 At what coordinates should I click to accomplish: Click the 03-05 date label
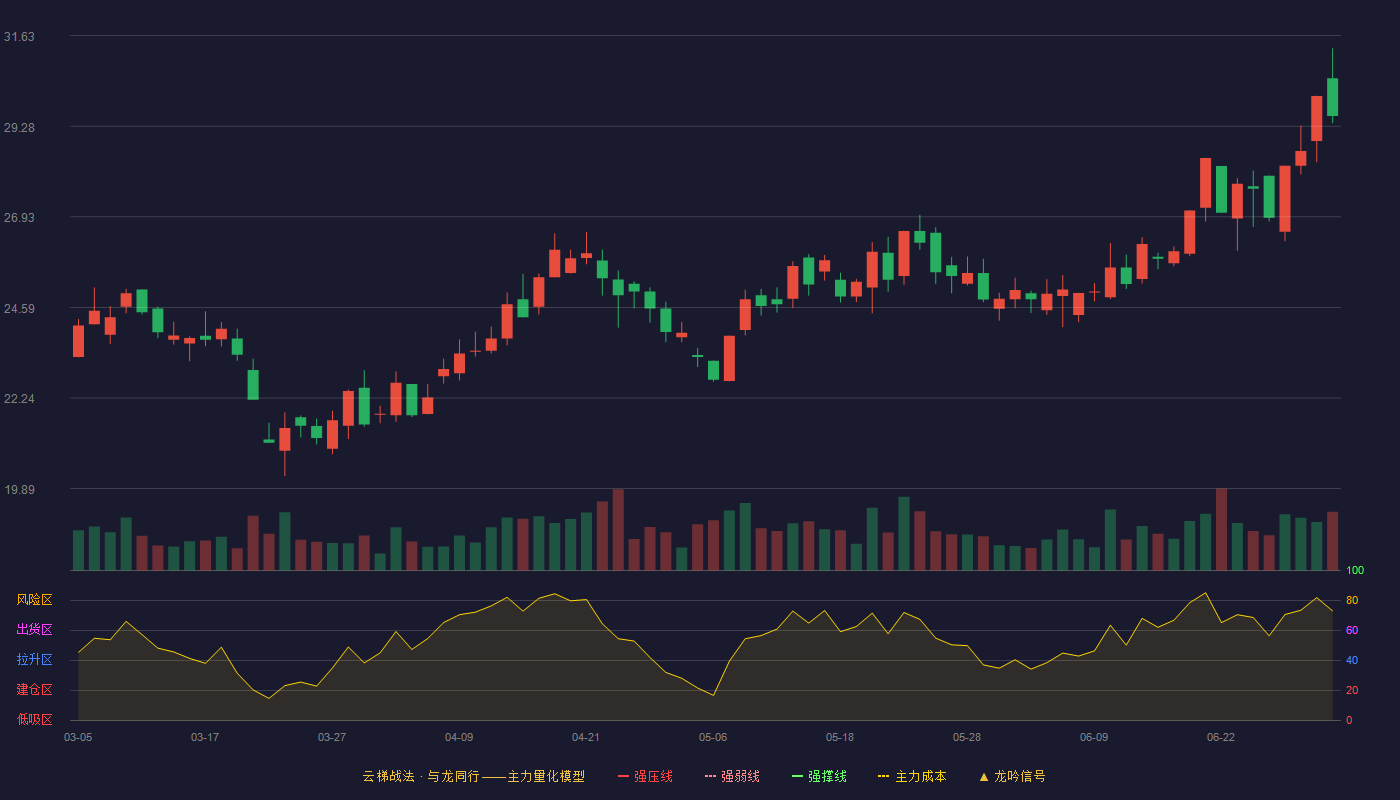pyautogui.click(x=78, y=737)
